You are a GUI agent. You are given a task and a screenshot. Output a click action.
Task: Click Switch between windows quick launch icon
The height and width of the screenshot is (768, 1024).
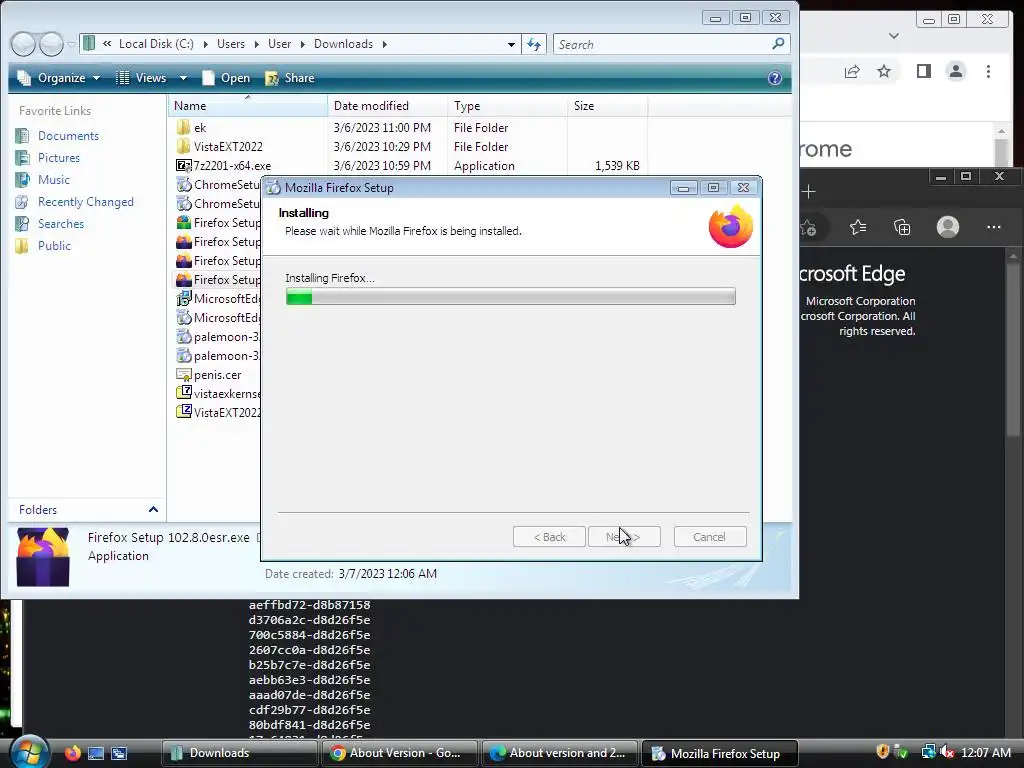119,753
